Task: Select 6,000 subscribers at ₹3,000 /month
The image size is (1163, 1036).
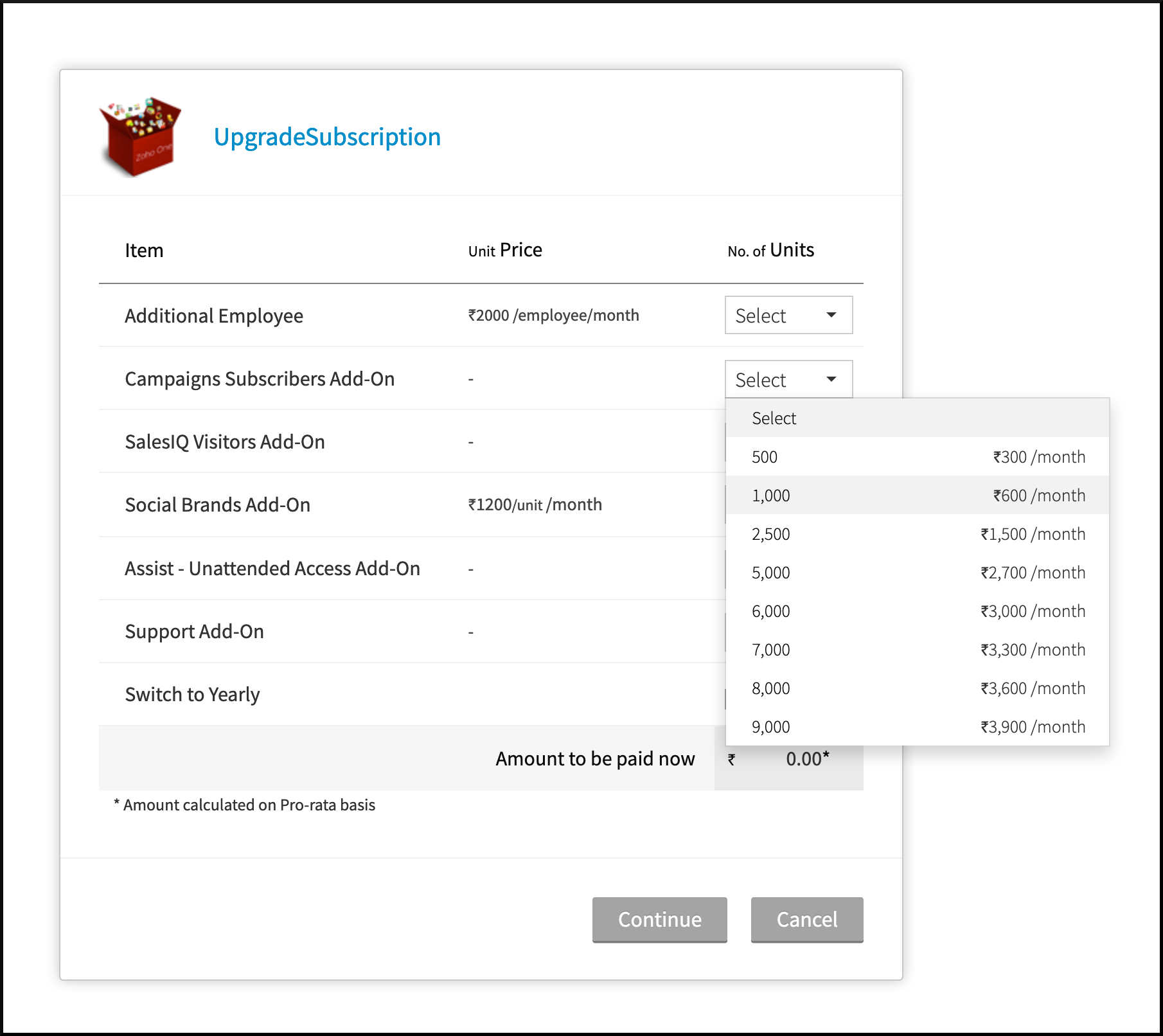Action: pos(917,611)
